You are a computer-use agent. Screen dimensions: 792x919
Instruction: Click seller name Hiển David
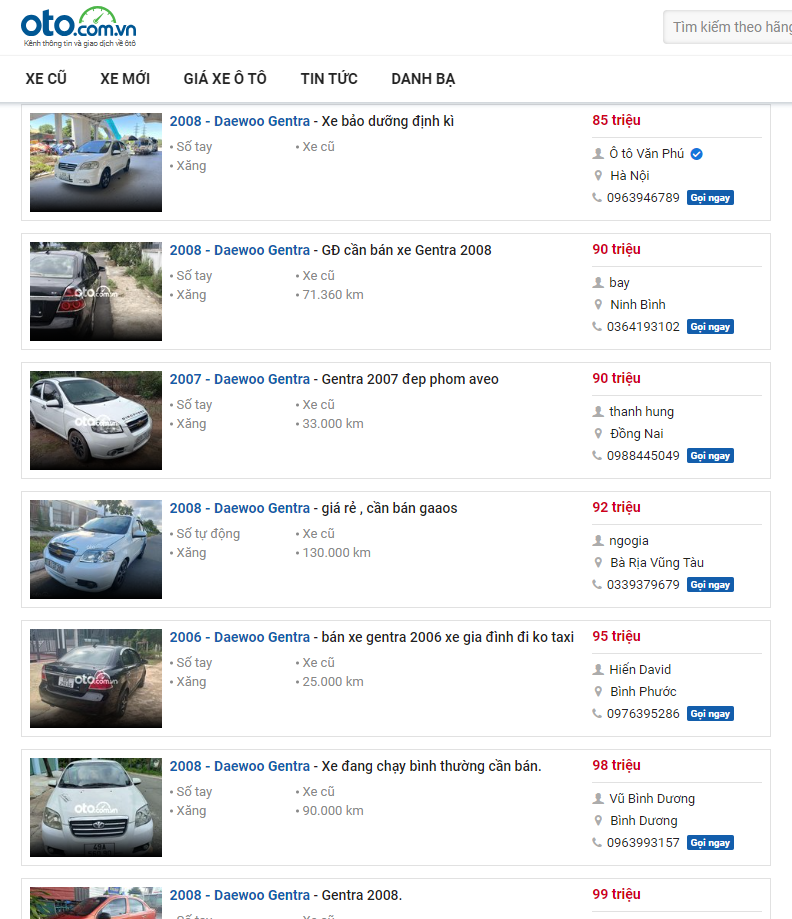[x=640, y=669]
